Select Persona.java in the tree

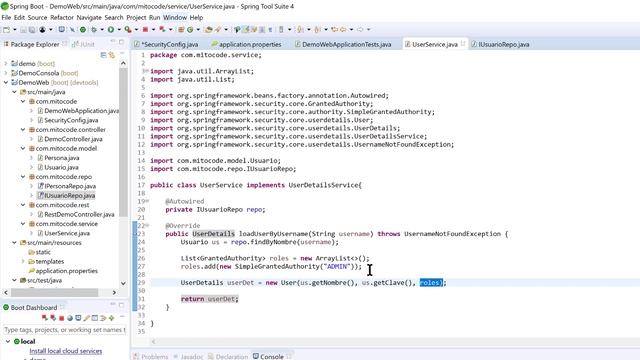click(x=62, y=158)
